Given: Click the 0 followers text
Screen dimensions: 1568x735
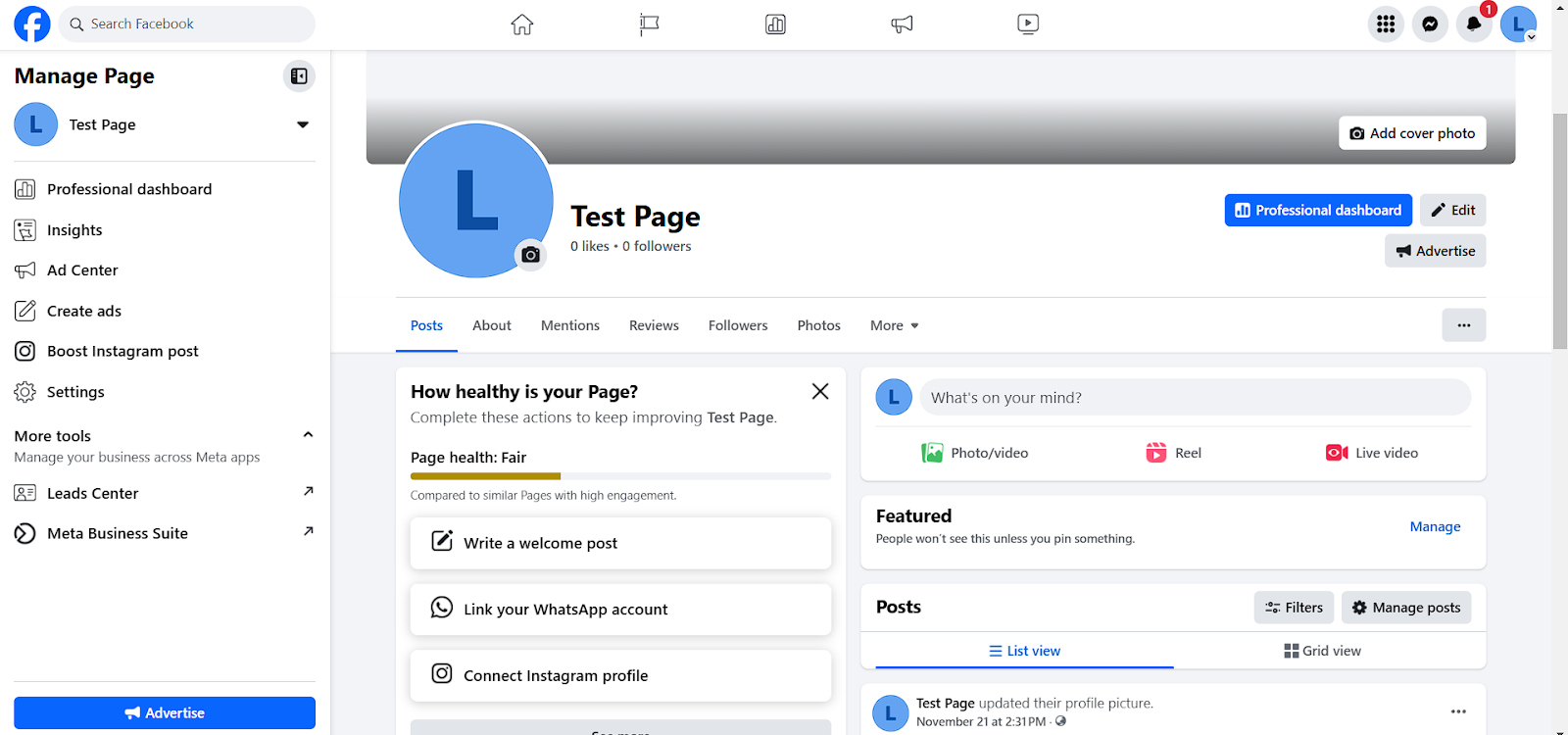Looking at the screenshot, I should [657, 246].
